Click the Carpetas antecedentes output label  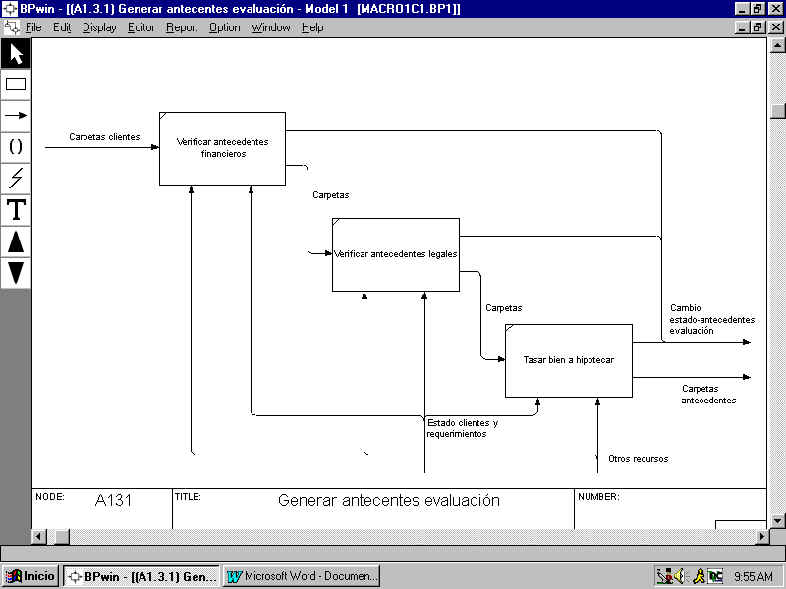pos(709,395)
